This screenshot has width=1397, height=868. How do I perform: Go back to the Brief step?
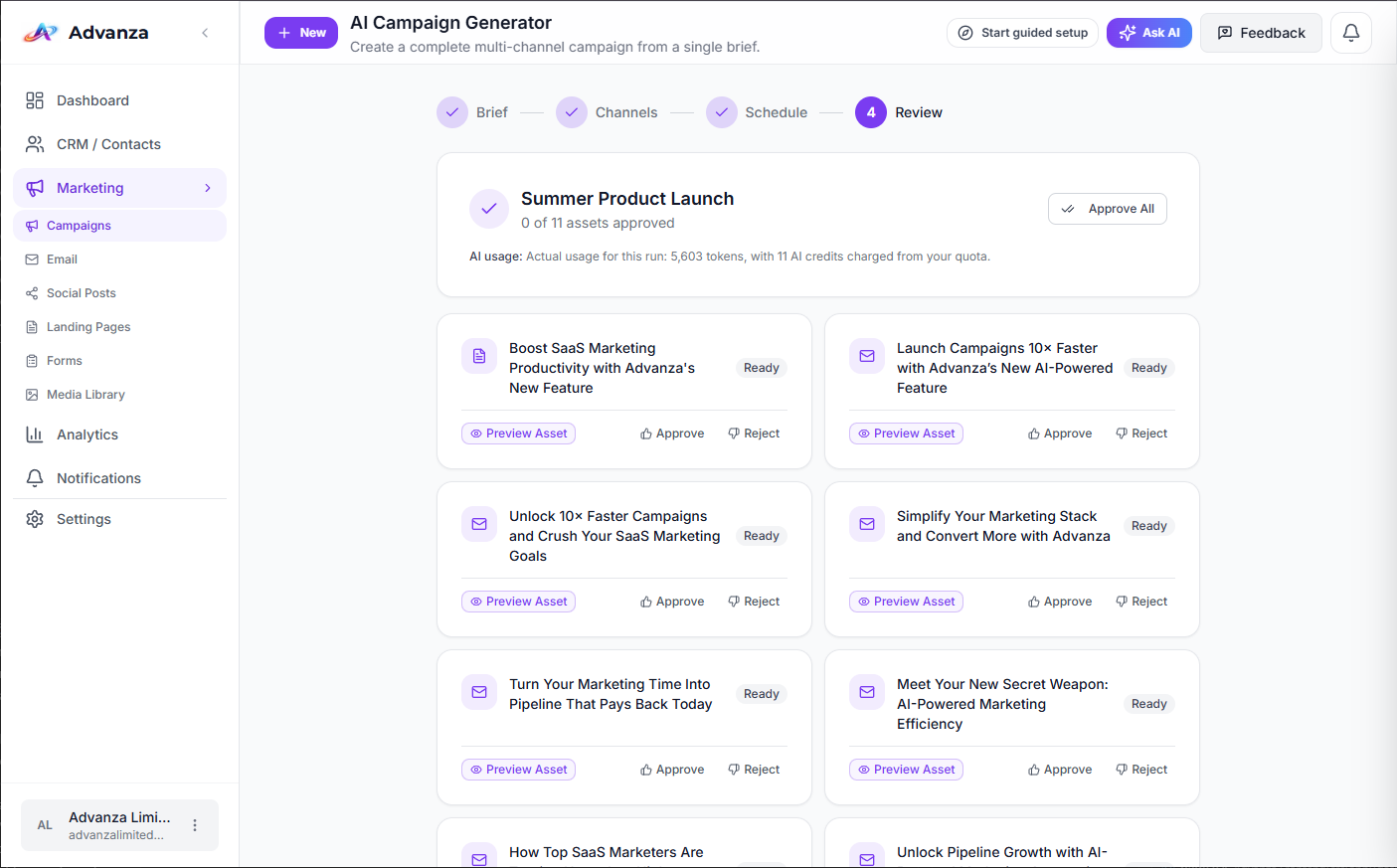[472, 112]
